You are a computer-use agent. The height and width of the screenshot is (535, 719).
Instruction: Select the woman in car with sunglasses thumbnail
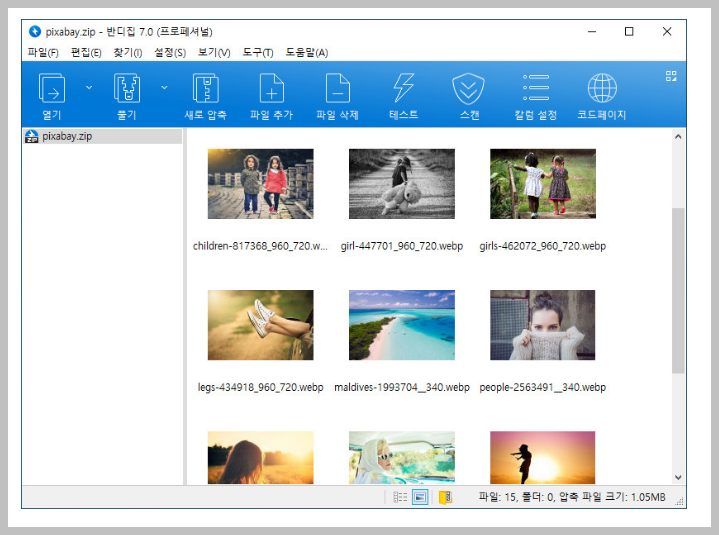click(x=402, y=458)
